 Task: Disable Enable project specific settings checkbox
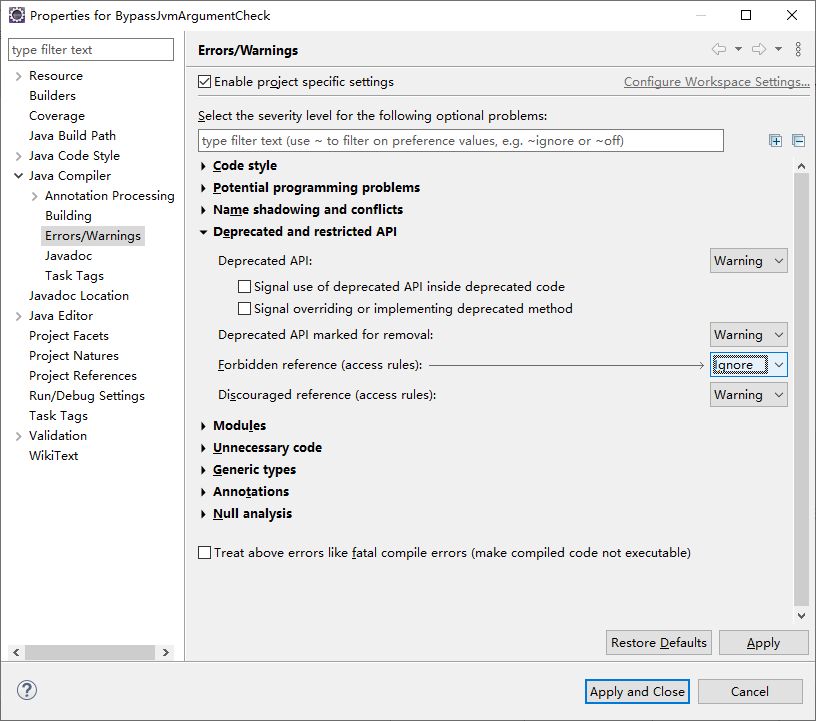click(205, 82)
